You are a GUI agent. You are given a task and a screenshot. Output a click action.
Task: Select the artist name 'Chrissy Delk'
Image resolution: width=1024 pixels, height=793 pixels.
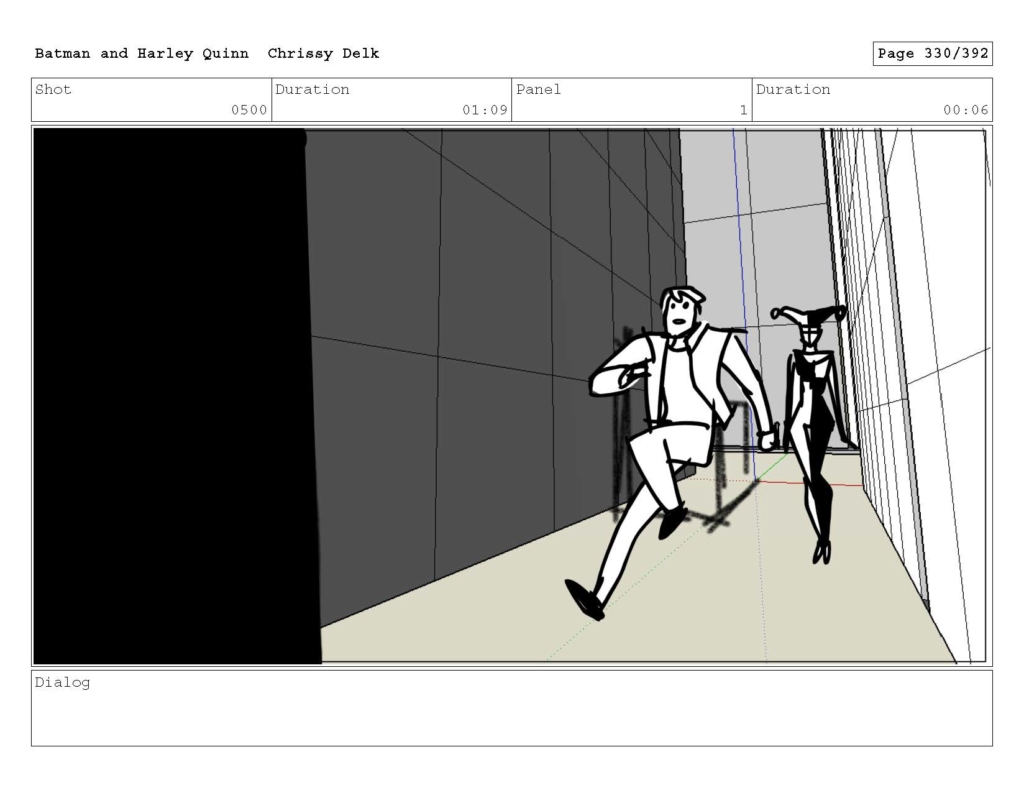coord(323,54)
